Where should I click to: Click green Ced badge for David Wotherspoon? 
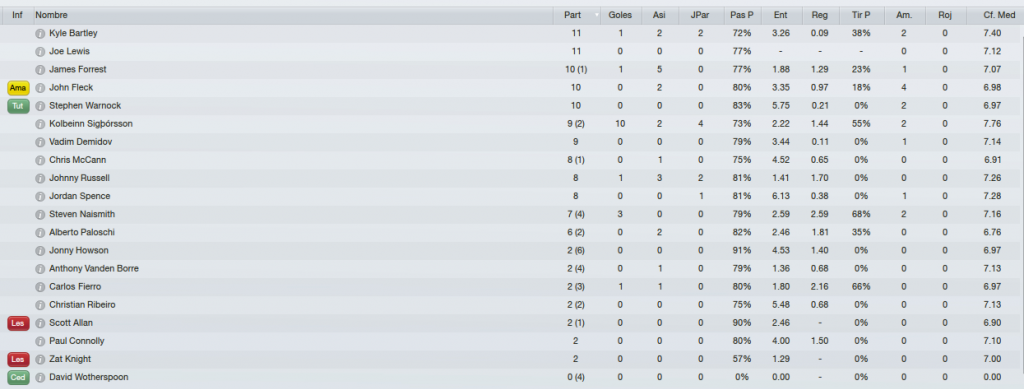(18, 377)
